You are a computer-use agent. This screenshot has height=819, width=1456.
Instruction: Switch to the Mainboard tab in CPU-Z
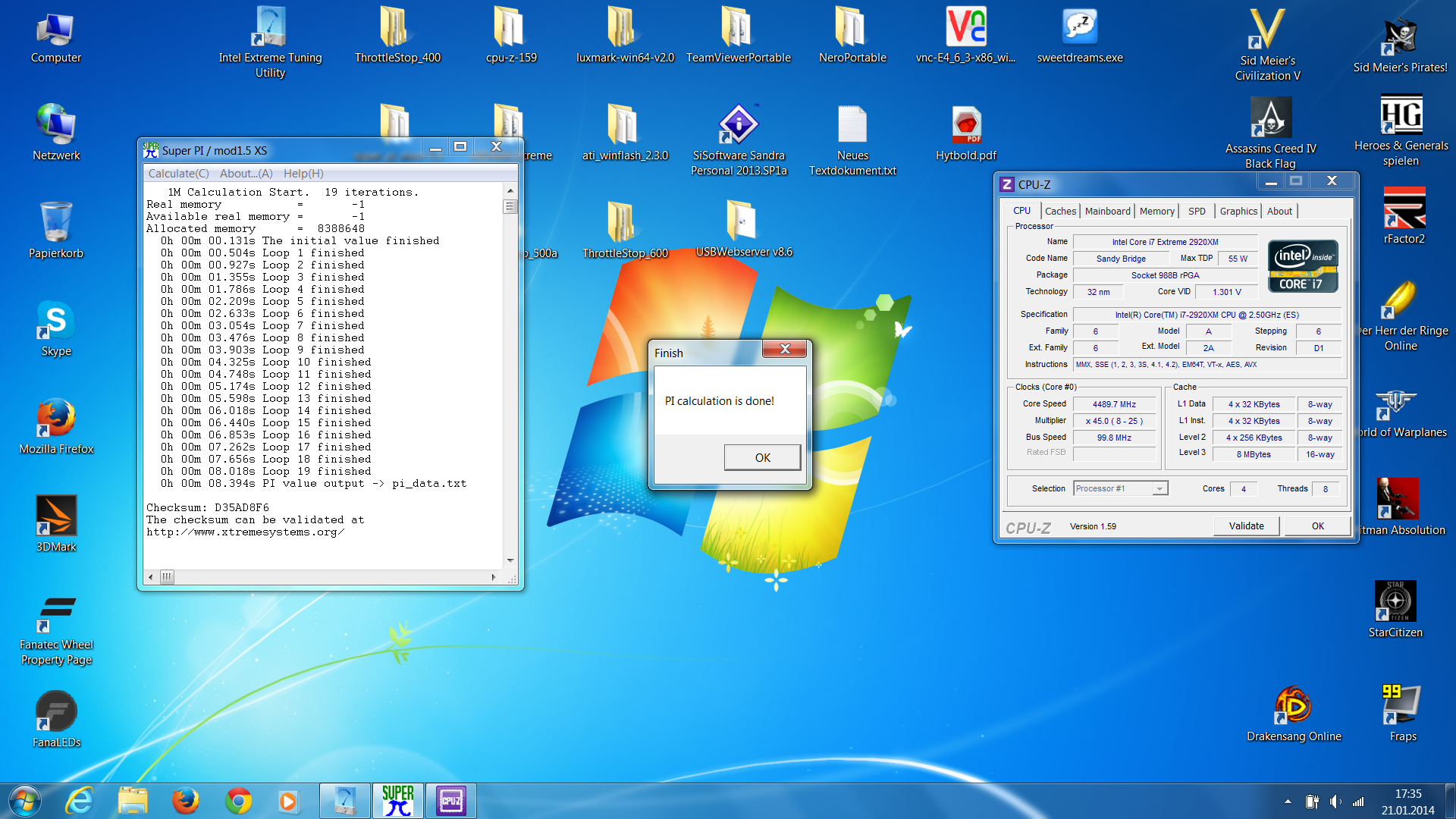pyautogui.click(x=1107, y=212)
